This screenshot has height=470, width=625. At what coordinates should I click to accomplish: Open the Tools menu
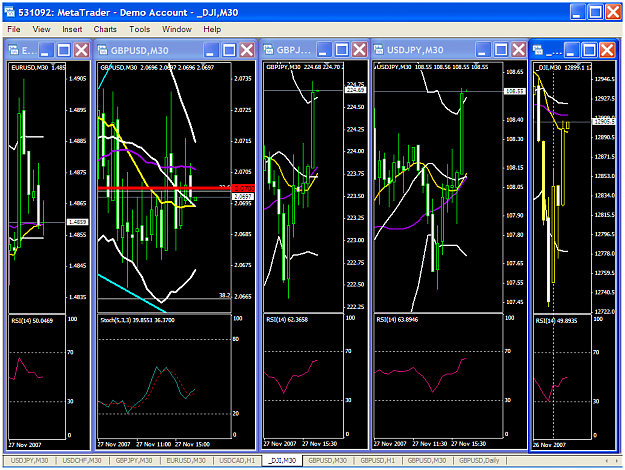[x=139, y=29]
